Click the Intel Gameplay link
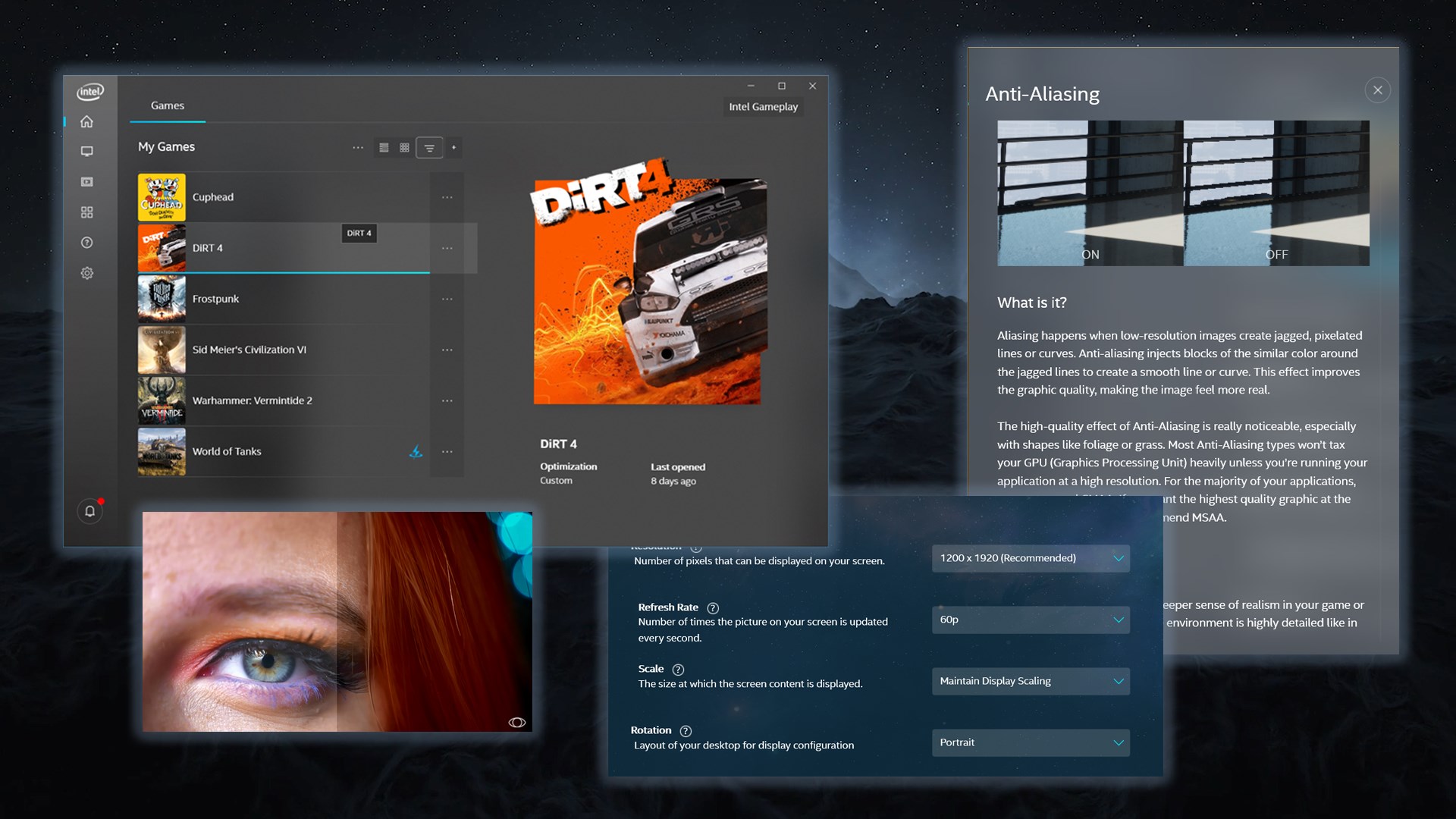Image resolution: width=1456 pixels, height=819 pixels. (x=763, y=107)
